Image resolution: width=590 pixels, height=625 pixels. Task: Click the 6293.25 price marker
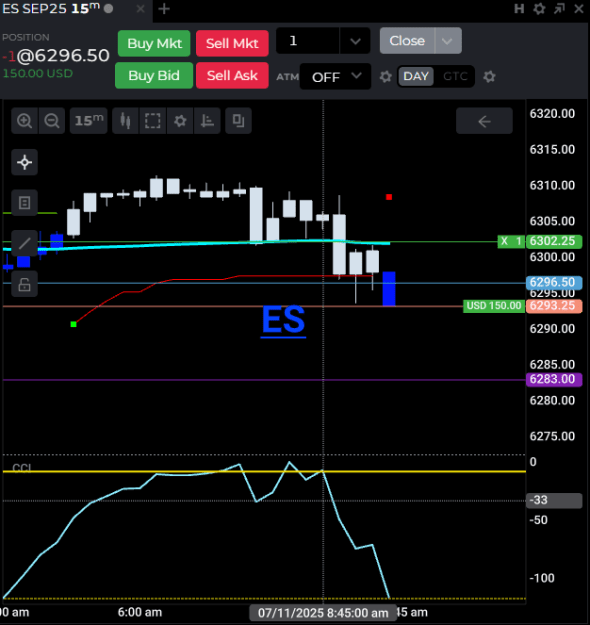point(554,306)
